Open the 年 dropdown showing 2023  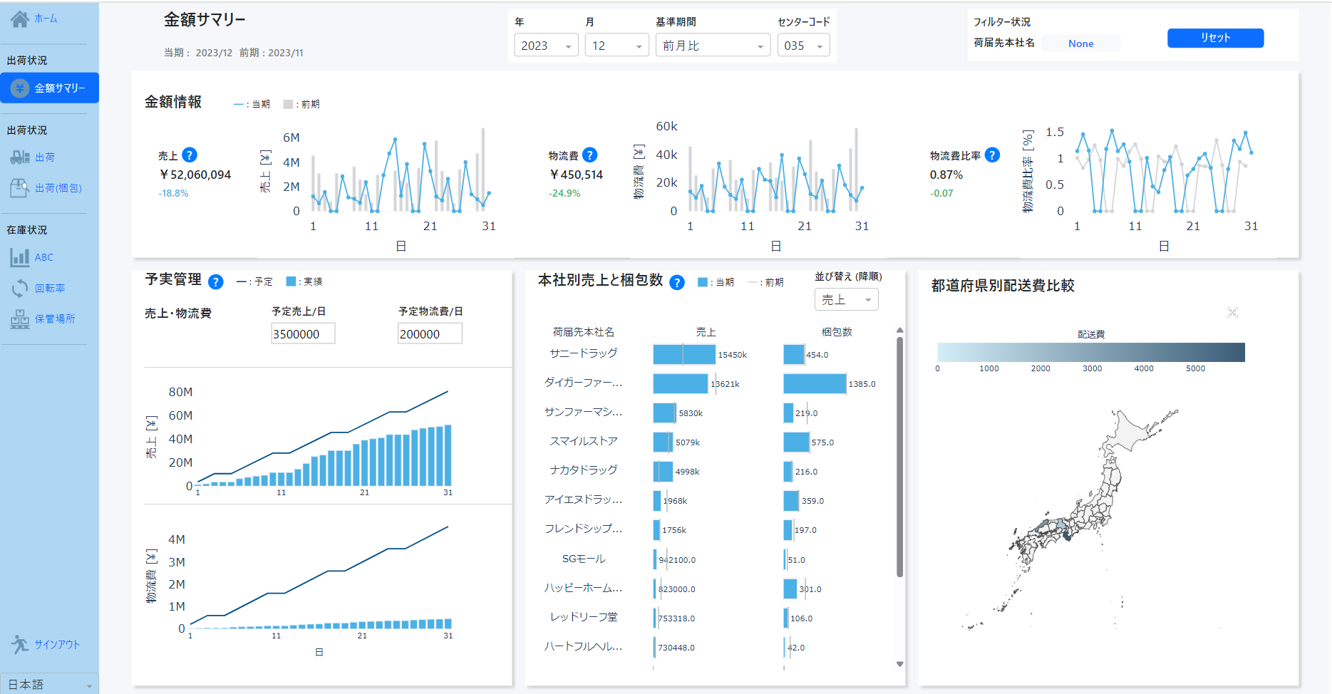[x=546, y=46]
